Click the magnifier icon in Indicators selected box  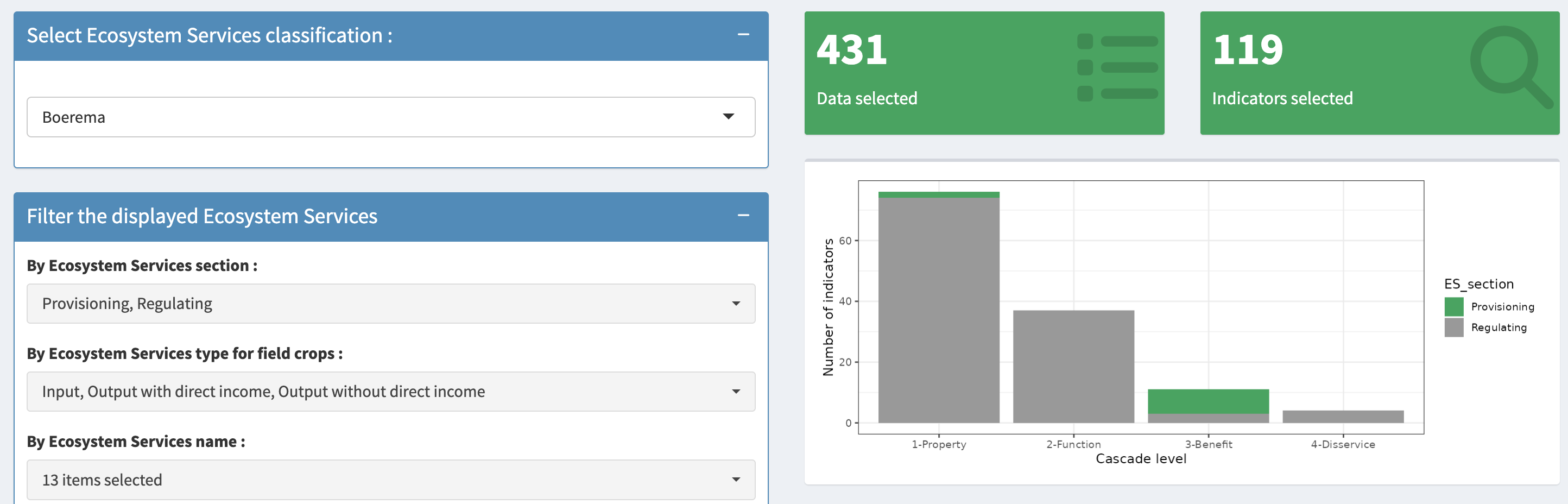1512,67
